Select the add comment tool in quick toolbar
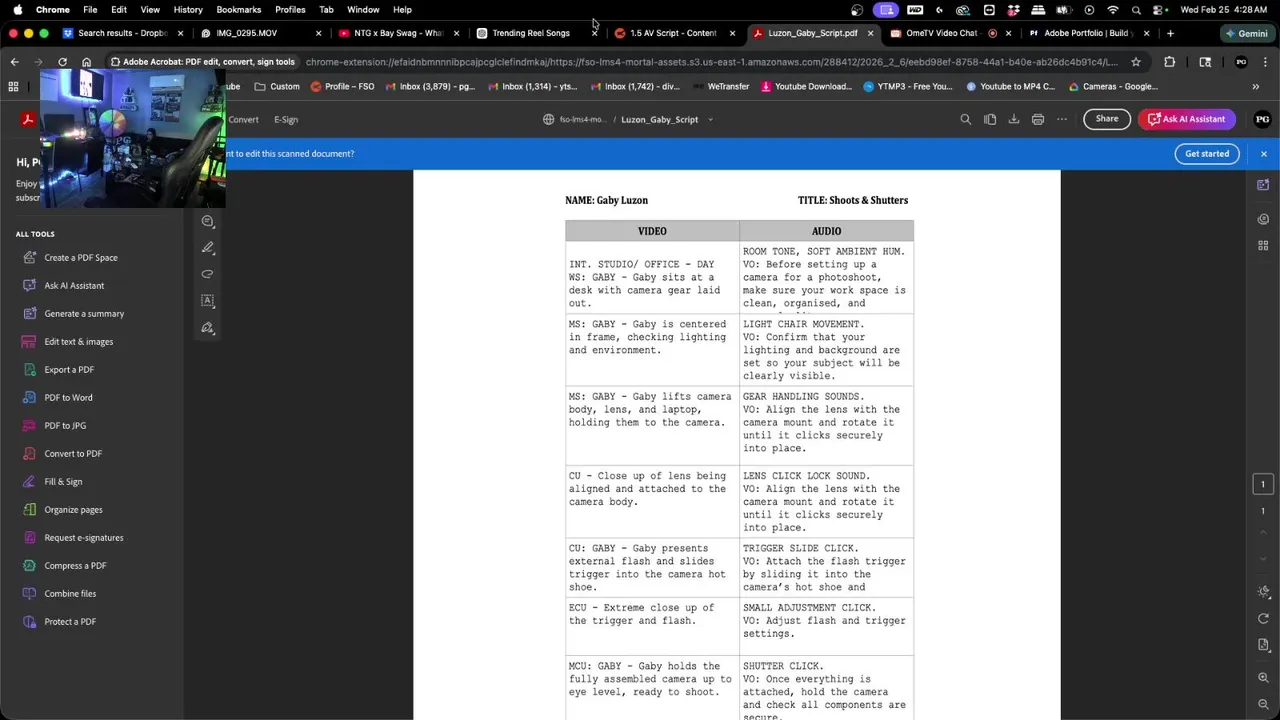Image resolution: width=1280 pixels, height=720 pixels. tap(208, 221)
